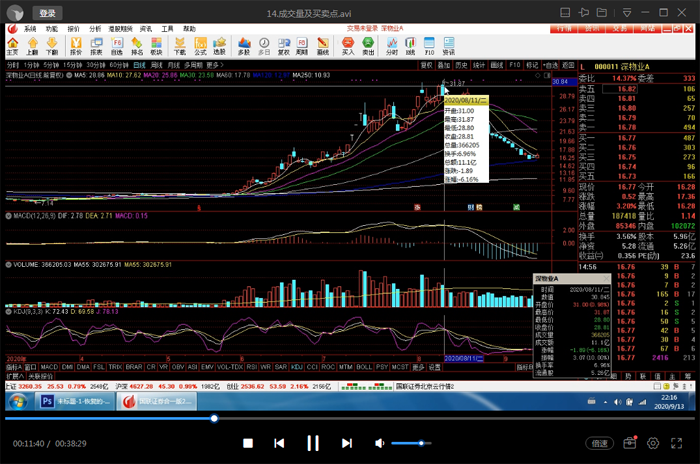
Task: Click the 返回 back button
Action: point(568,65)
